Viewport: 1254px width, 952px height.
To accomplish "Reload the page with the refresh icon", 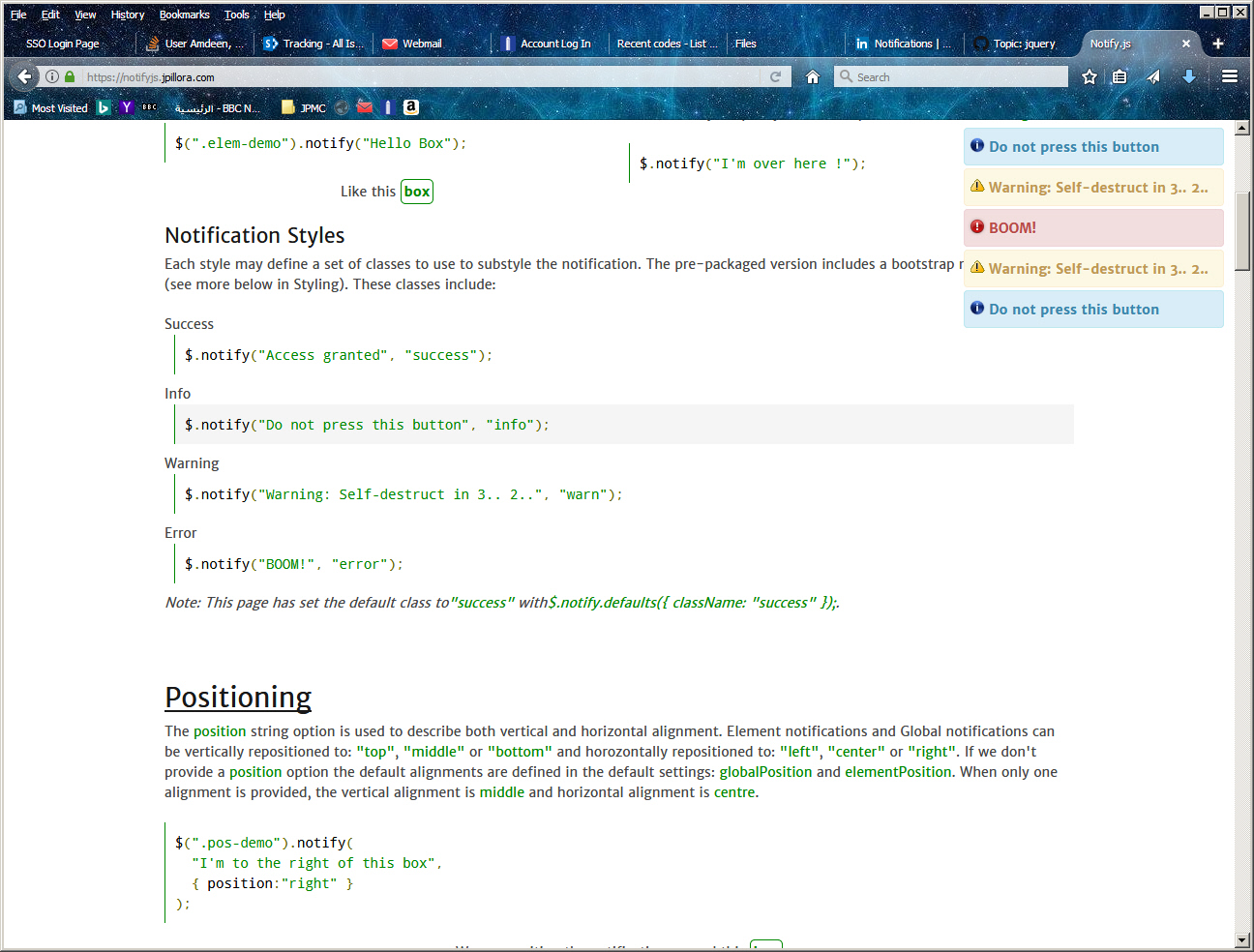I will point(775,76).
